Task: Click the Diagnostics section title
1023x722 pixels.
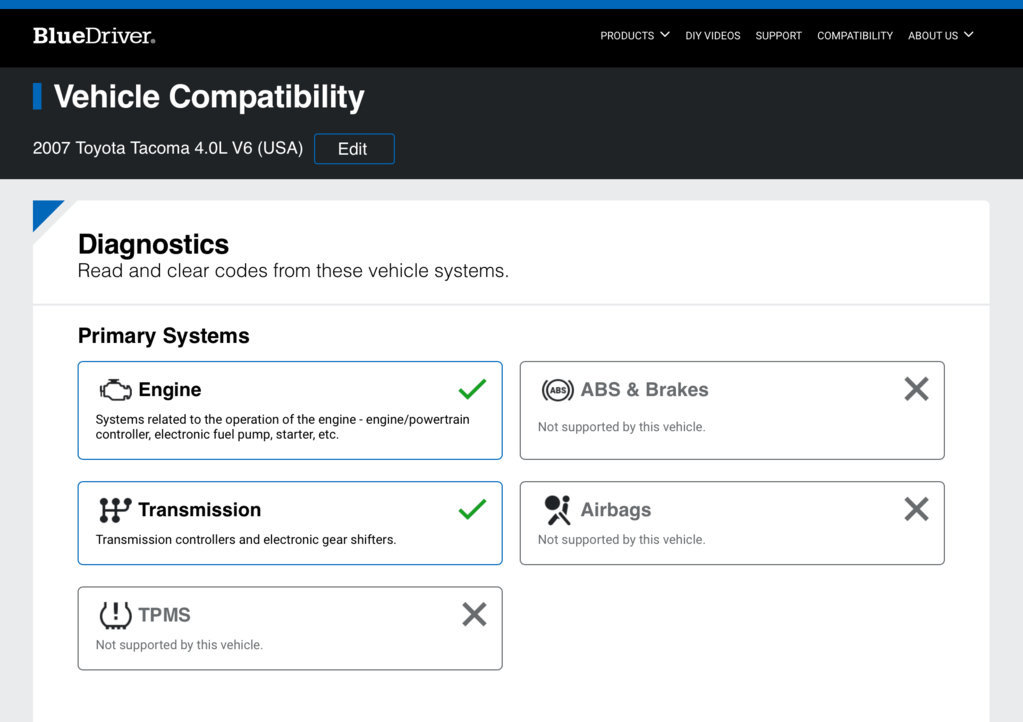Action: pos(153,245)
